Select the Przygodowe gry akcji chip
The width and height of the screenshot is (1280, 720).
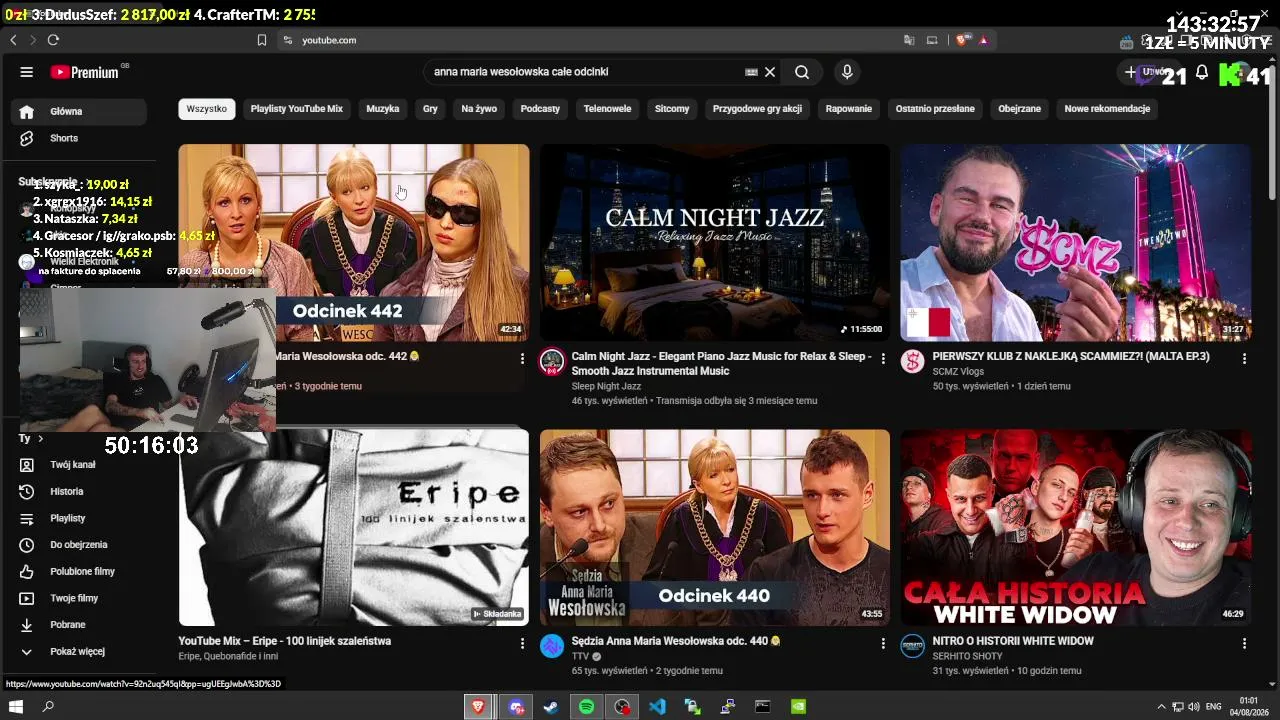click(757, 109)
